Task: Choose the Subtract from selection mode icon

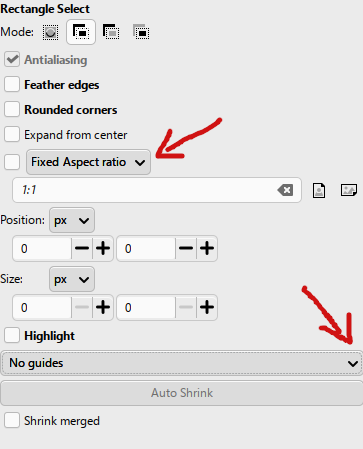Action: click(x=111, y=32)
